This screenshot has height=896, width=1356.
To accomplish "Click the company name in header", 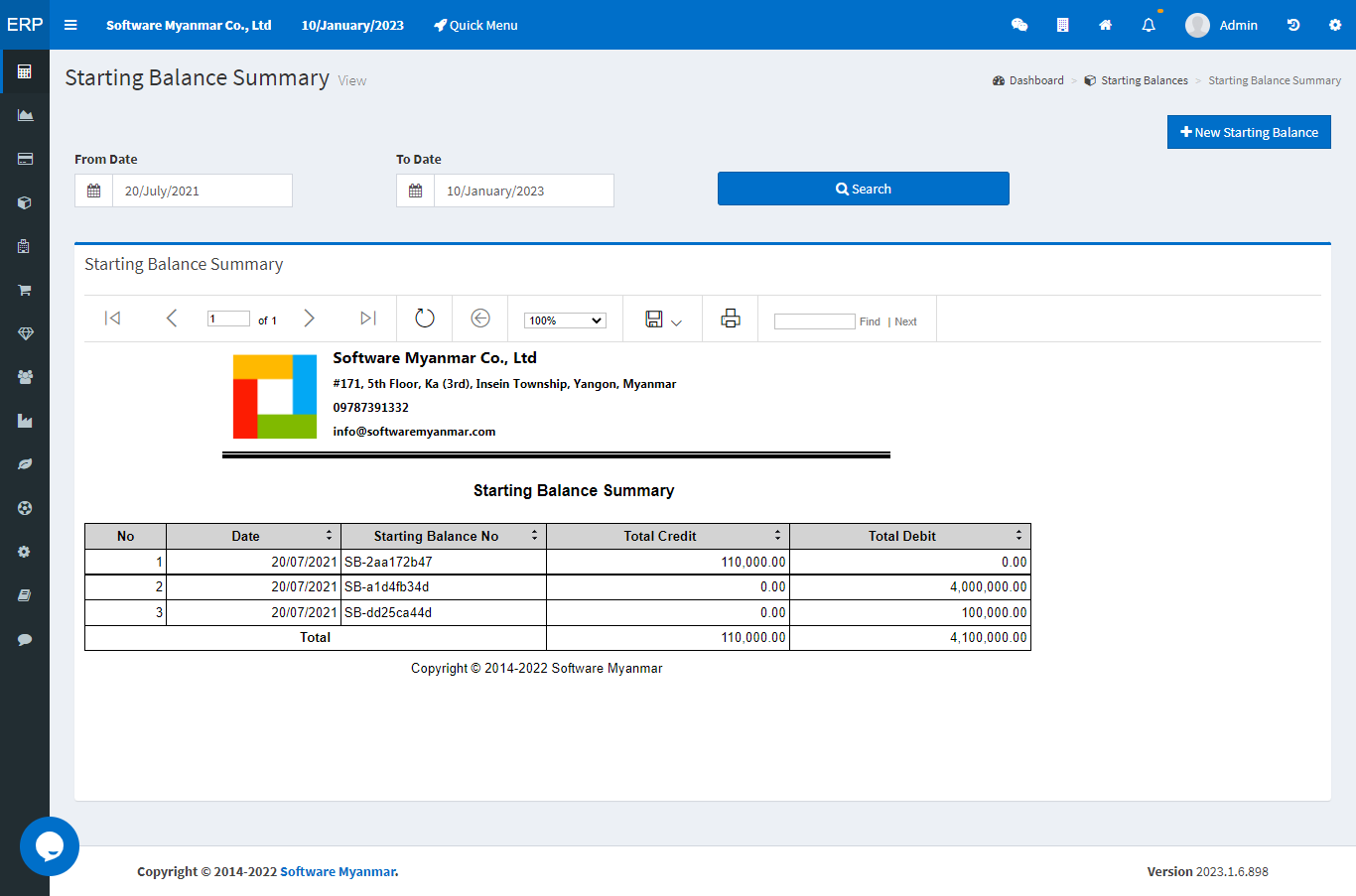I will (x=189, y=25).
